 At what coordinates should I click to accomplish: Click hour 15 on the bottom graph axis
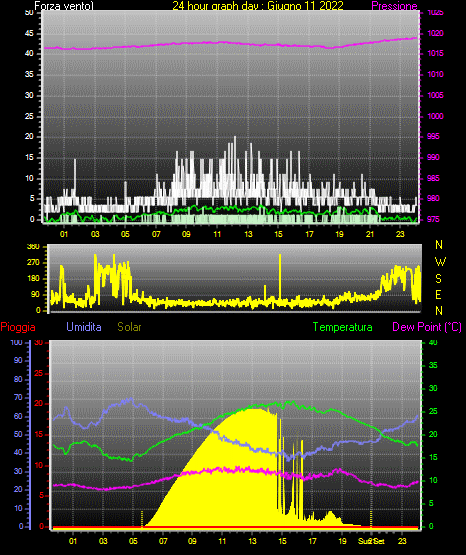(x=282, y=541)
